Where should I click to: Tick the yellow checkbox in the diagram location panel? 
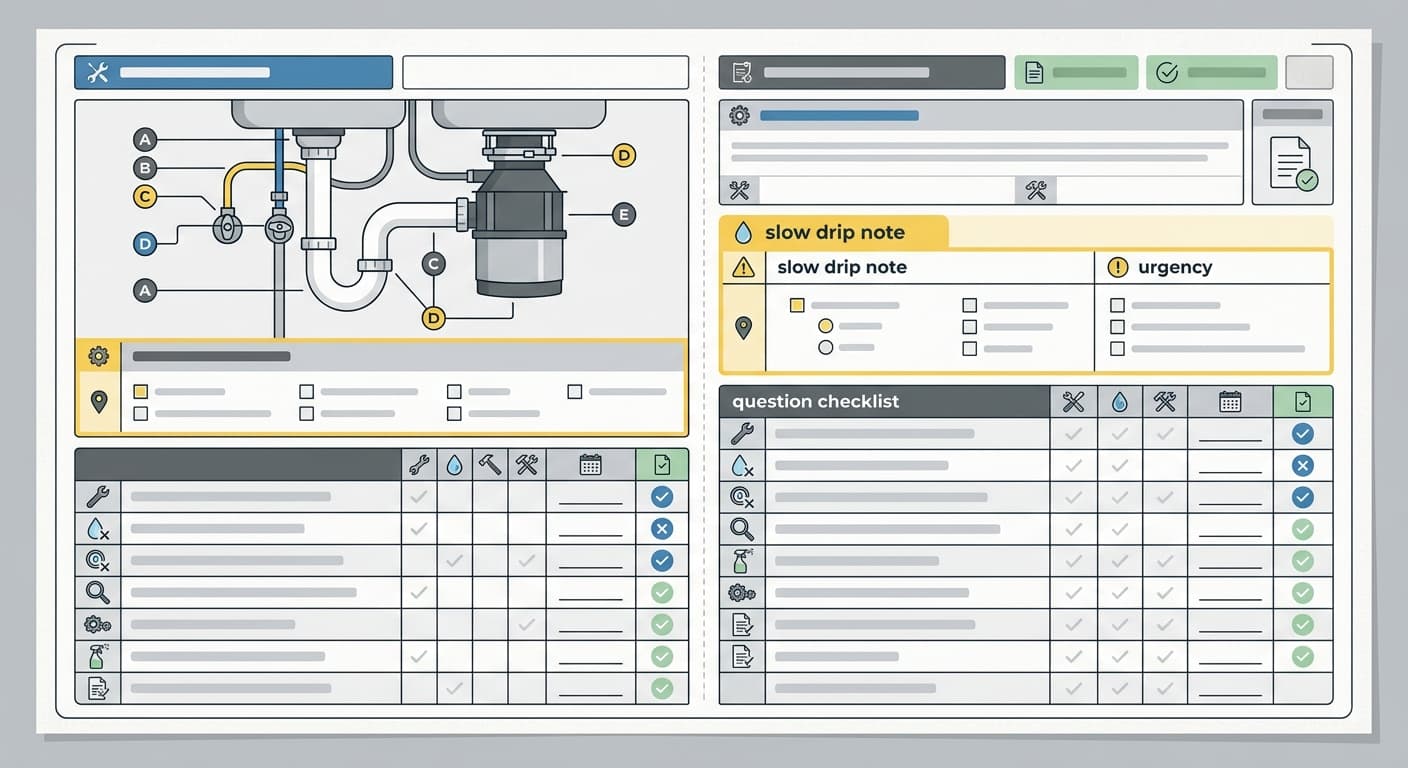140,392
